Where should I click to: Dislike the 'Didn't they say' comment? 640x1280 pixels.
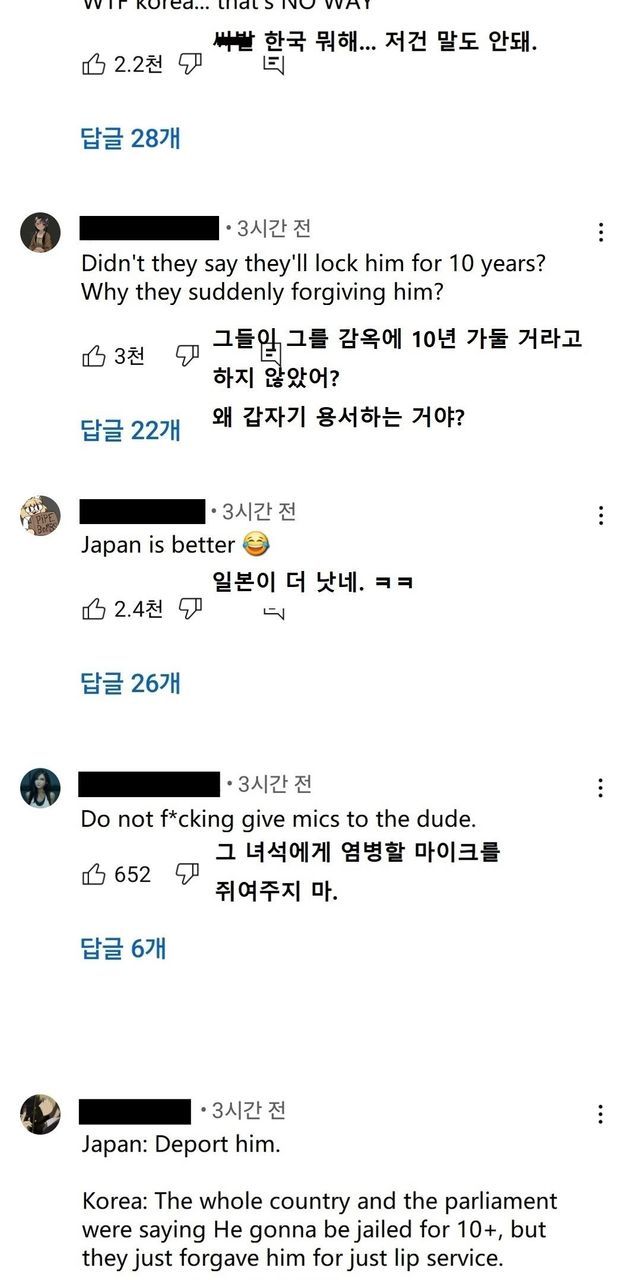188,355
